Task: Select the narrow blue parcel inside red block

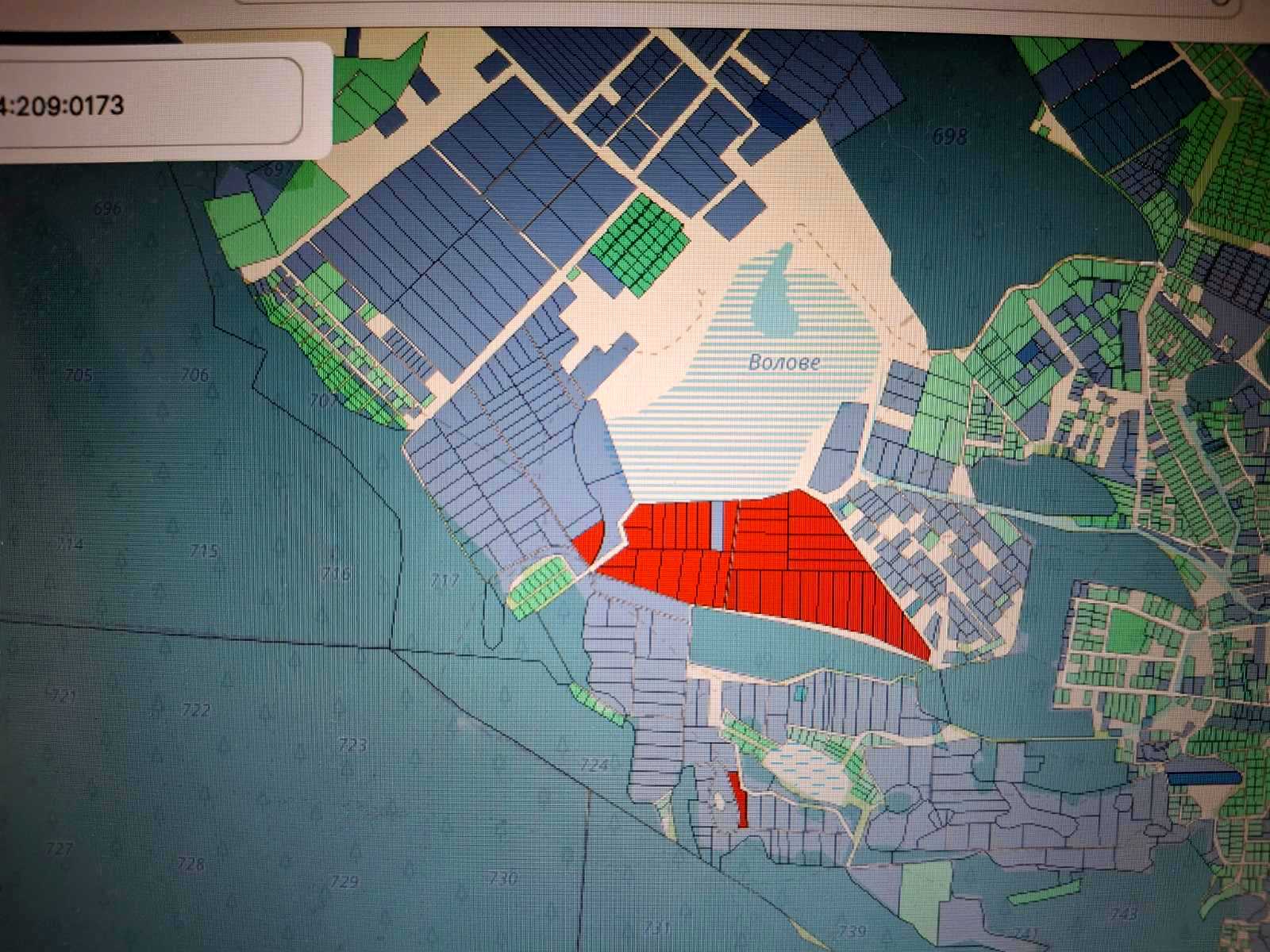Action: 718,525
